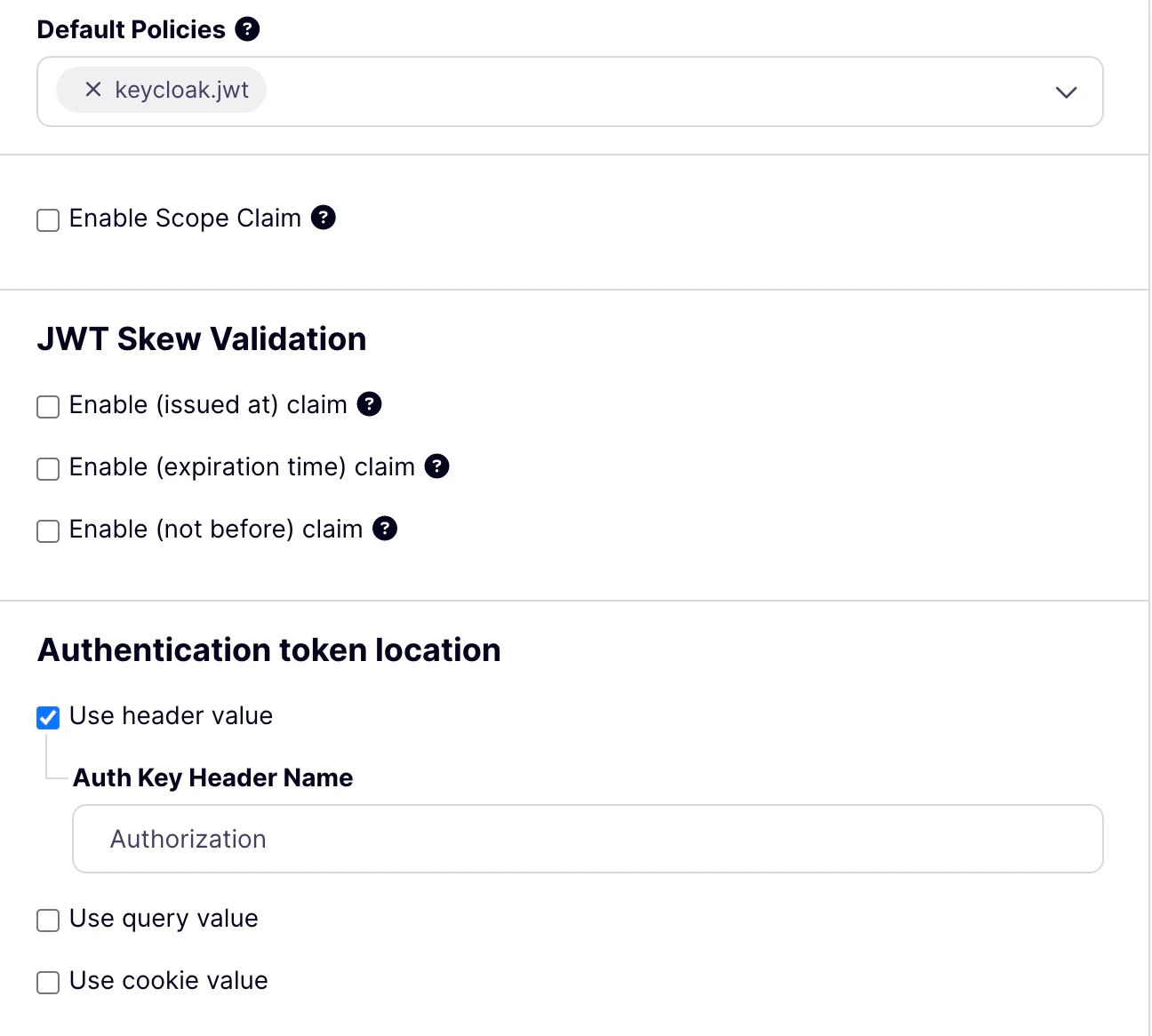
Task: Toggle Scope Claim by clicking its label
Action: click(x=185, y=218)
